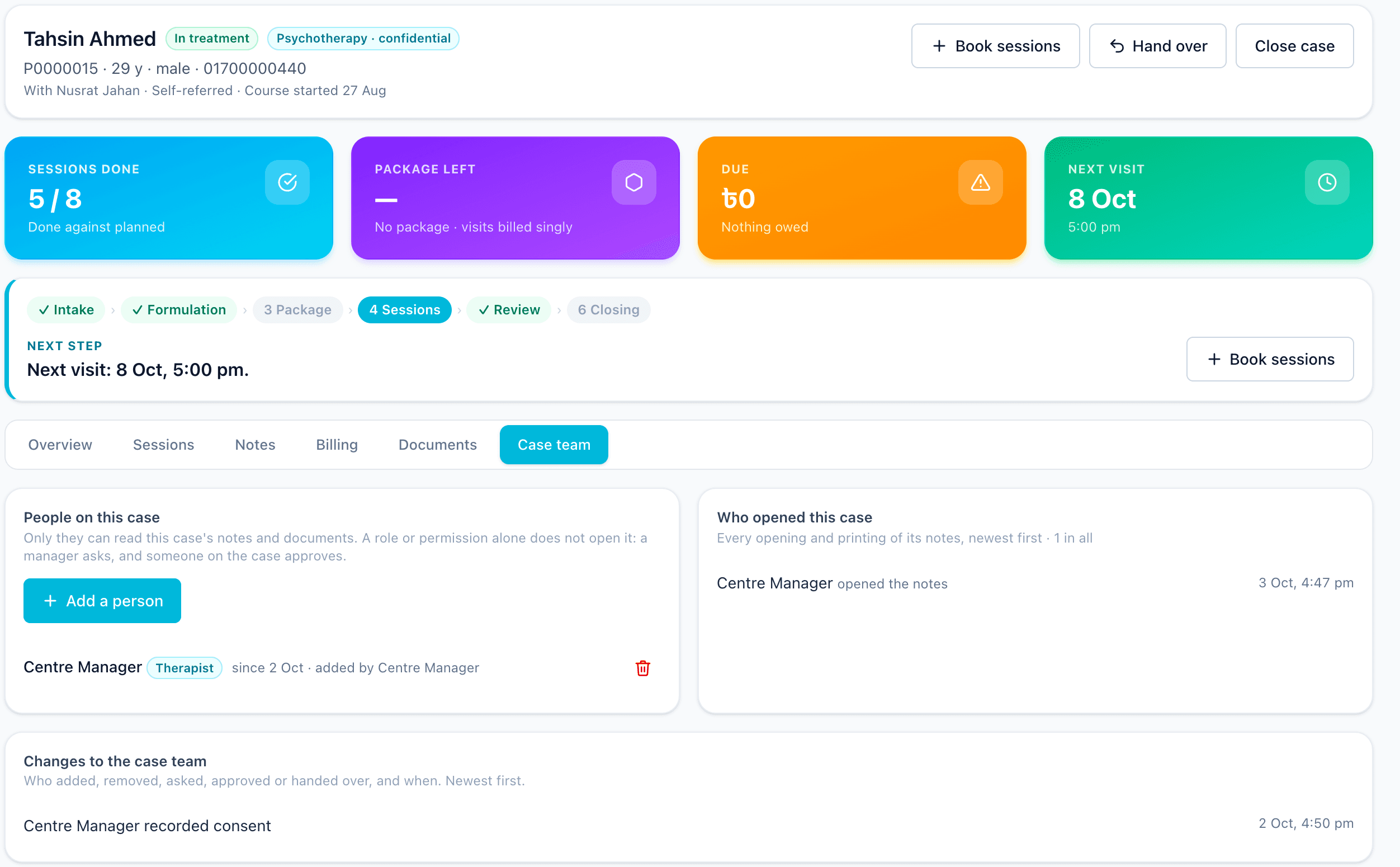Screen dimensions: 1400x867
Task: Click the hexagon icon on Package Left card
Action: pos(634,182)
